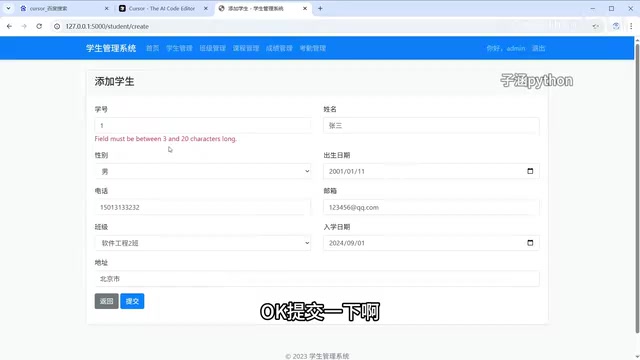Screen dimensions: 640x360
Task: Select the 添加学生 browser tab
Action: (263, 8)
